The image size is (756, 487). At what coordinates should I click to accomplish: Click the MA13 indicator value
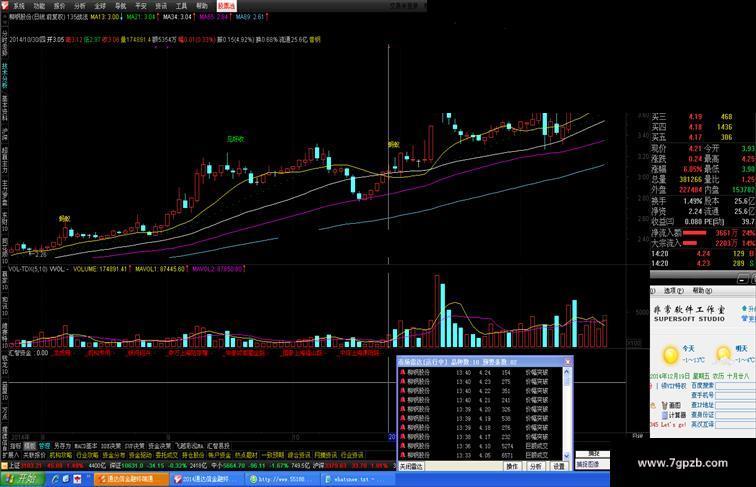107,17
